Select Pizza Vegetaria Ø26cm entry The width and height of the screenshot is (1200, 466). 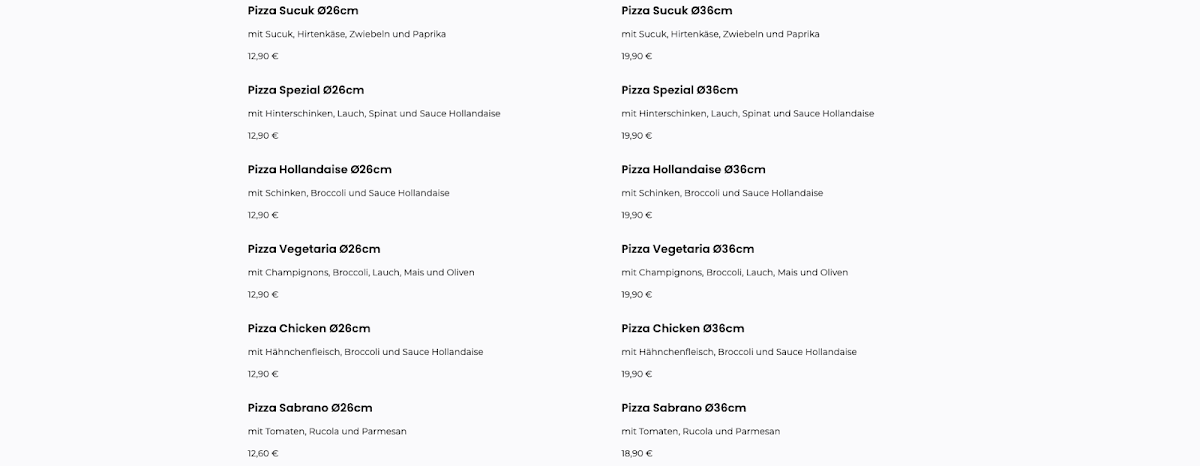click(x=314, y=249)
